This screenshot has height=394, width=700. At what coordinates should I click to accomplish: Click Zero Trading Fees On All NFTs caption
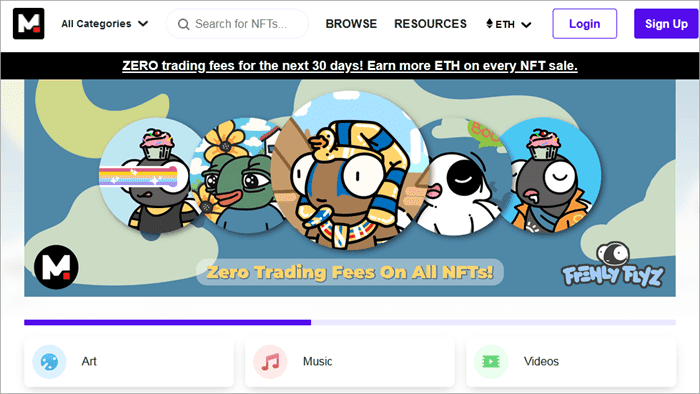350,272
